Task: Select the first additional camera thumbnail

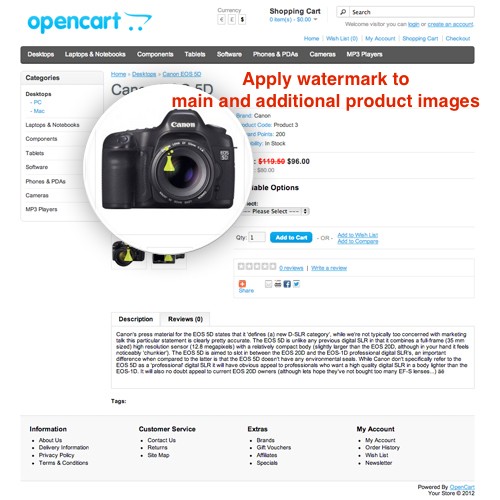Action: coord(128,254)
